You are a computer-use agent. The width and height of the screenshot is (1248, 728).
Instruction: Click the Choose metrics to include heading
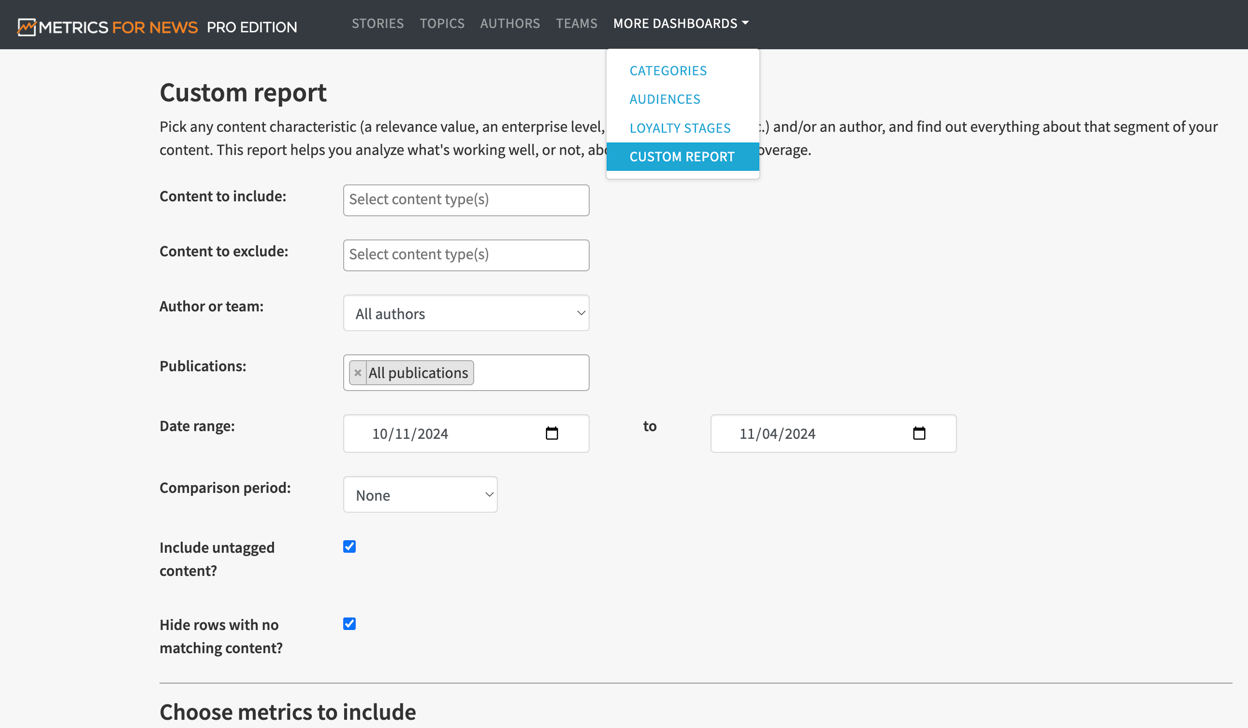pyautogui.click(x=288, y=712)
